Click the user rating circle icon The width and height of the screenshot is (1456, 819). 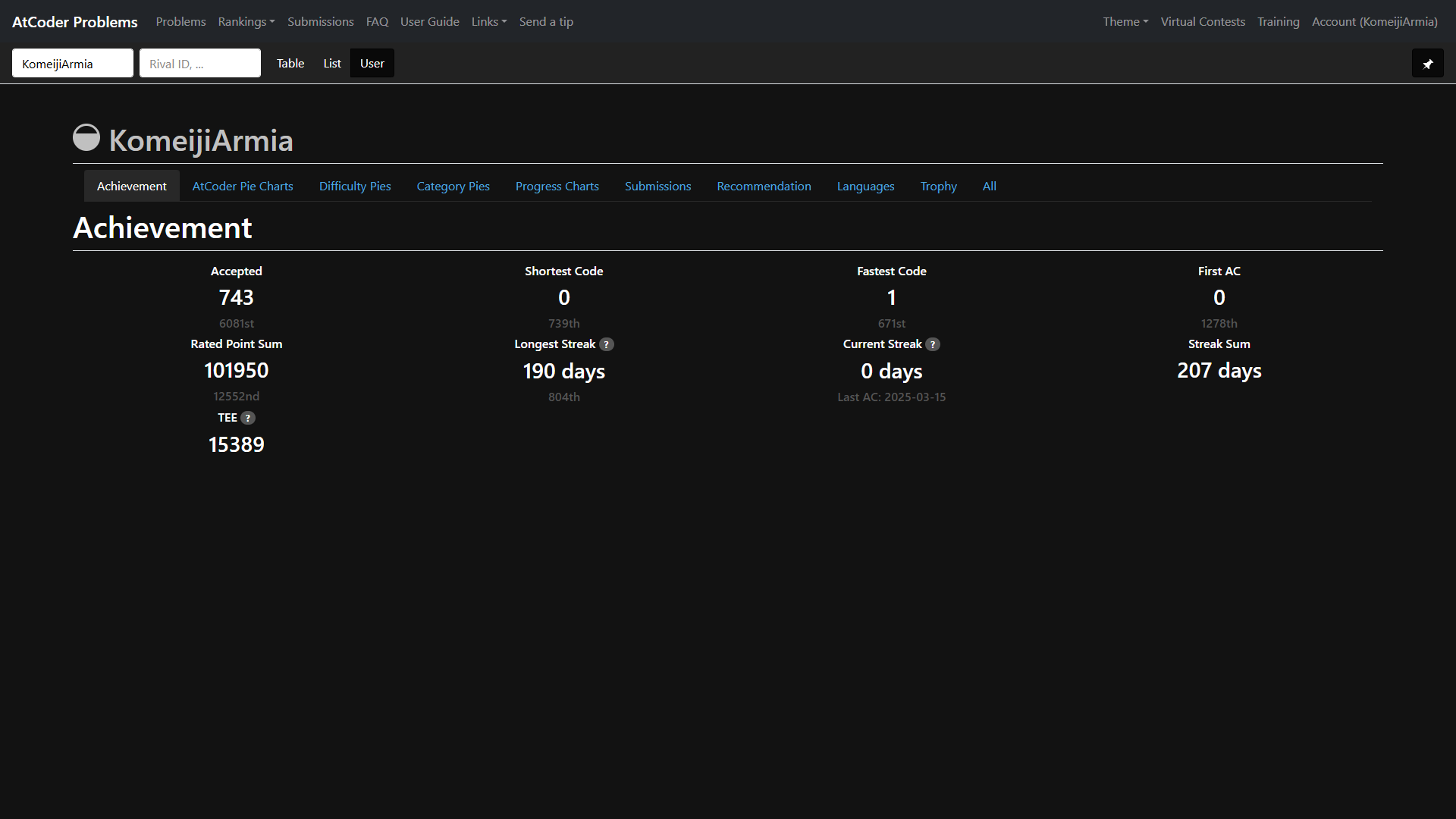tap(86, 138)
